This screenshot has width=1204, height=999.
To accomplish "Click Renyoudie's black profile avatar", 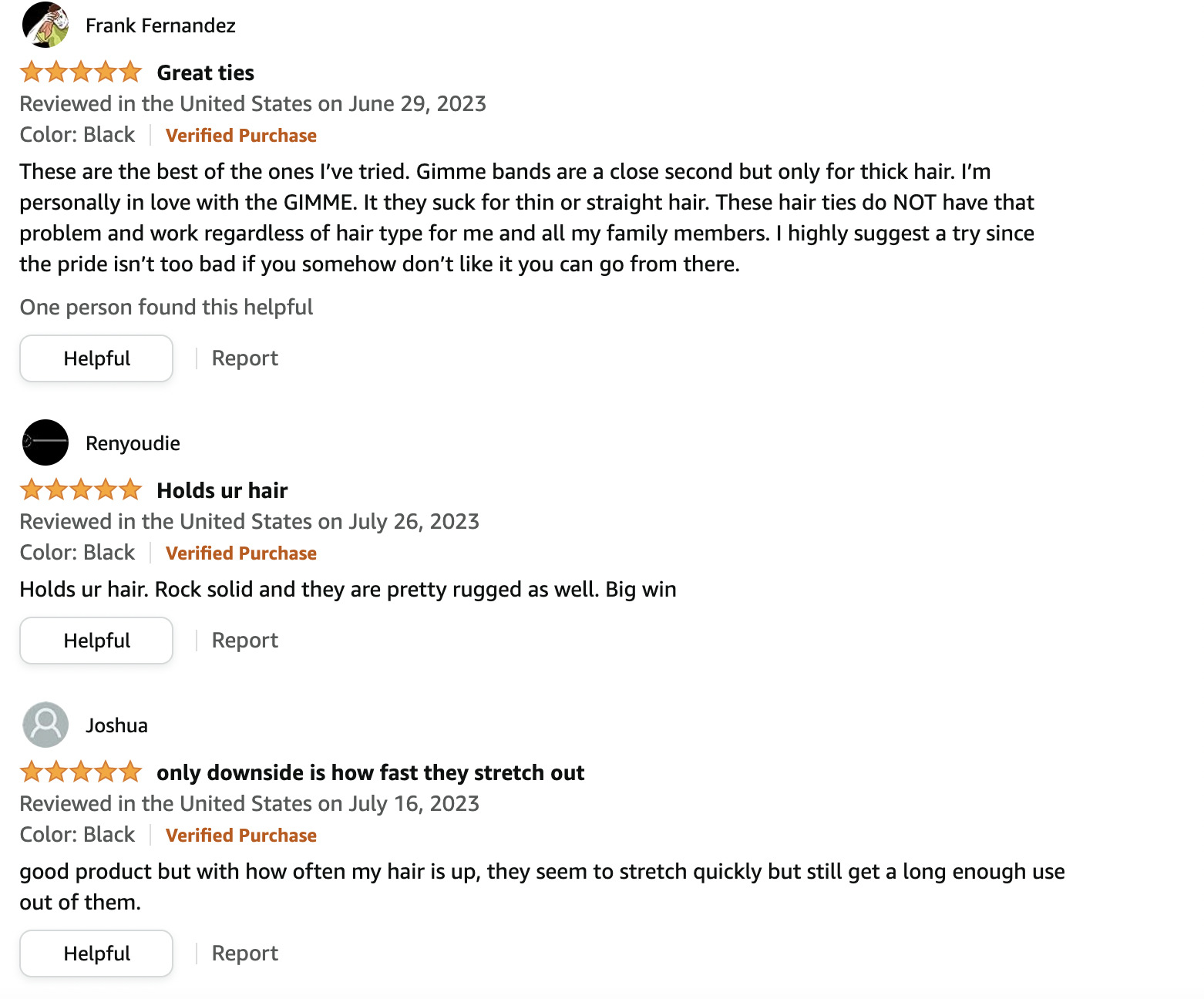I will pyautogui.click(x=45, y=442).
